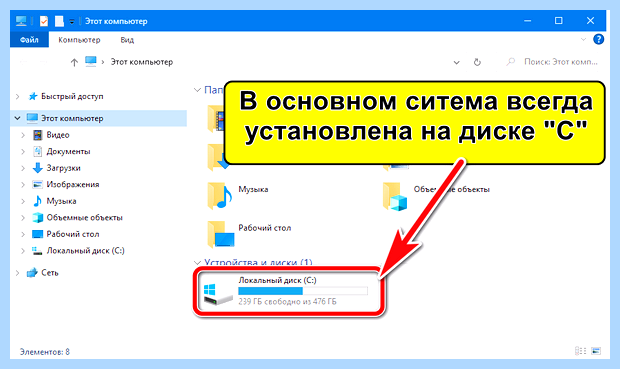The width and height of the screenshot is (620, 369).
Task: Select the Локальный диск (C:) drive icon
Action: 217,295
